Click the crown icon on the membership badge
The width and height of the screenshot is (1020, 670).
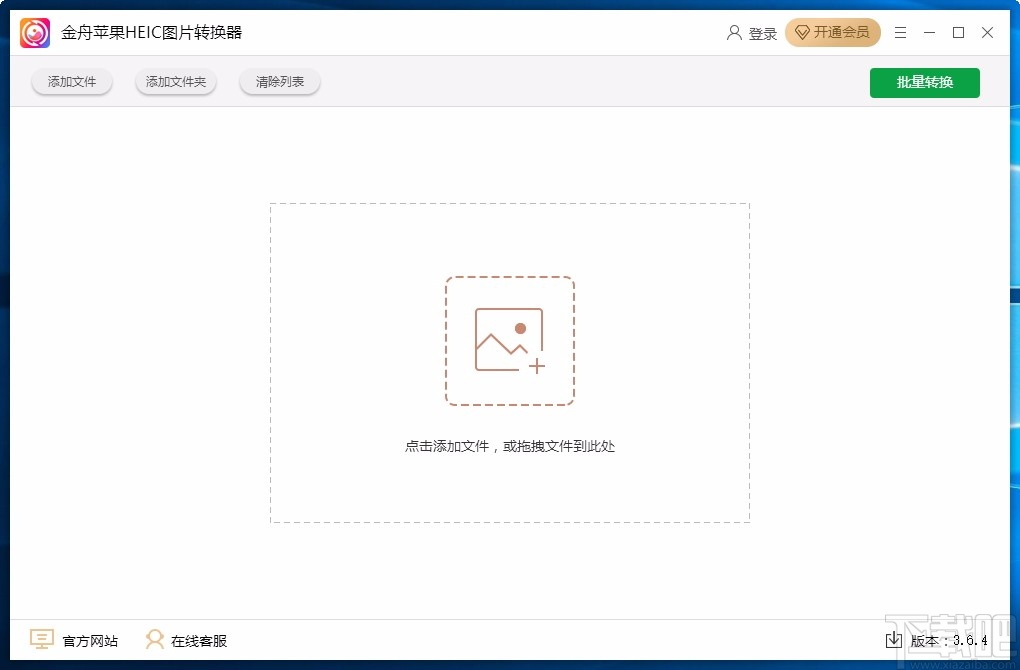(x=802, y=32)
